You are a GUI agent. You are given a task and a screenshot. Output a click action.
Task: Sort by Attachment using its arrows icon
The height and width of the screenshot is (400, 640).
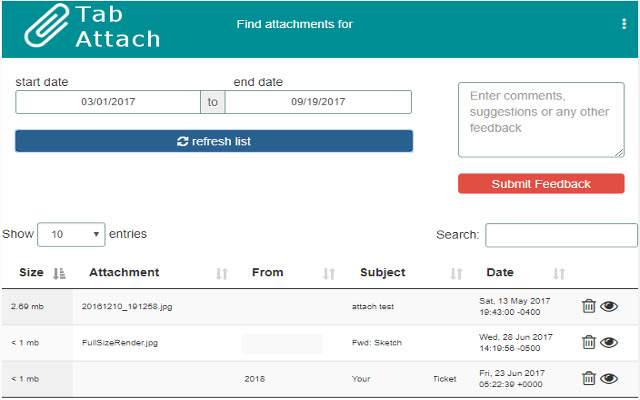(x=222, y=273)
